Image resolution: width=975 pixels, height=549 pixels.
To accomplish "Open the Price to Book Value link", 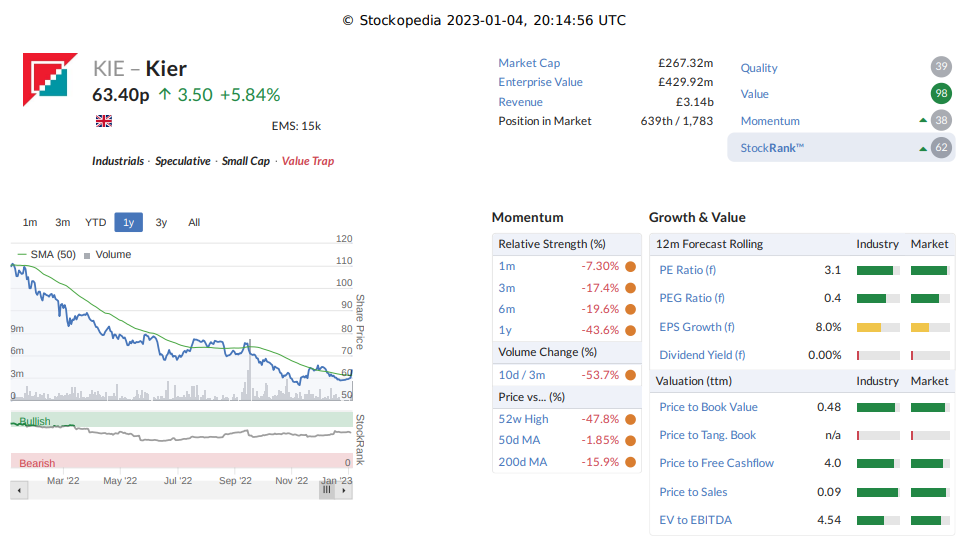I will pyautogui.click(x=708, y=407).
